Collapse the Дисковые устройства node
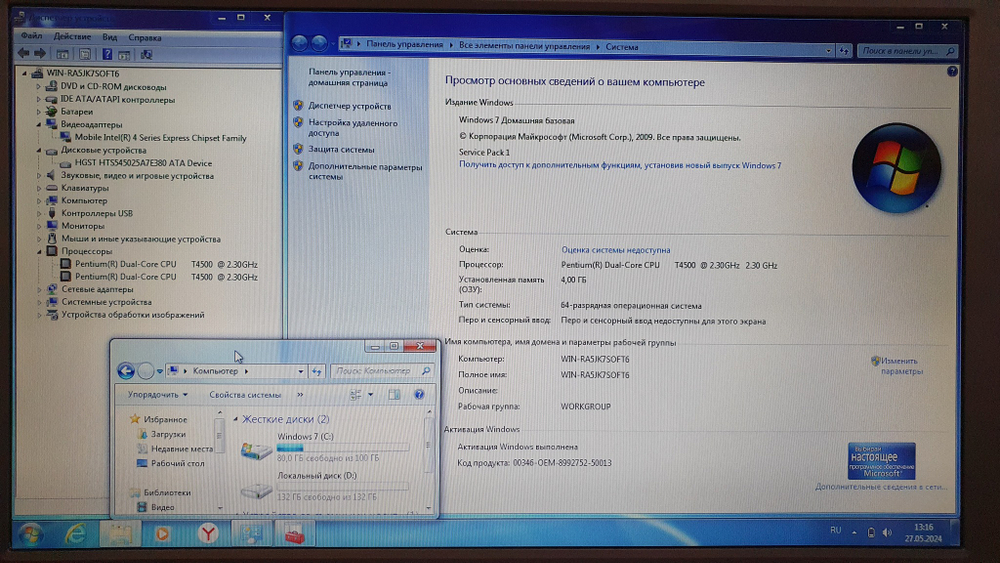1000x563 pixels. tap(38, 150)
